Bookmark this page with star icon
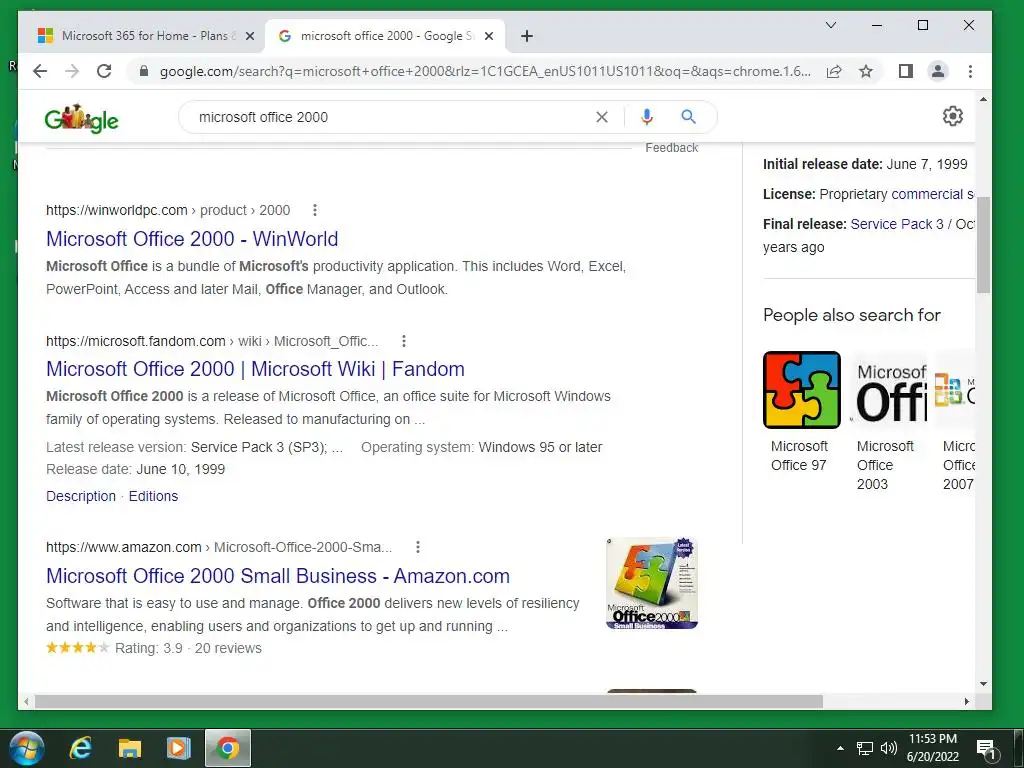This screenshot has width=1024, height=768. tap(866, 71)
